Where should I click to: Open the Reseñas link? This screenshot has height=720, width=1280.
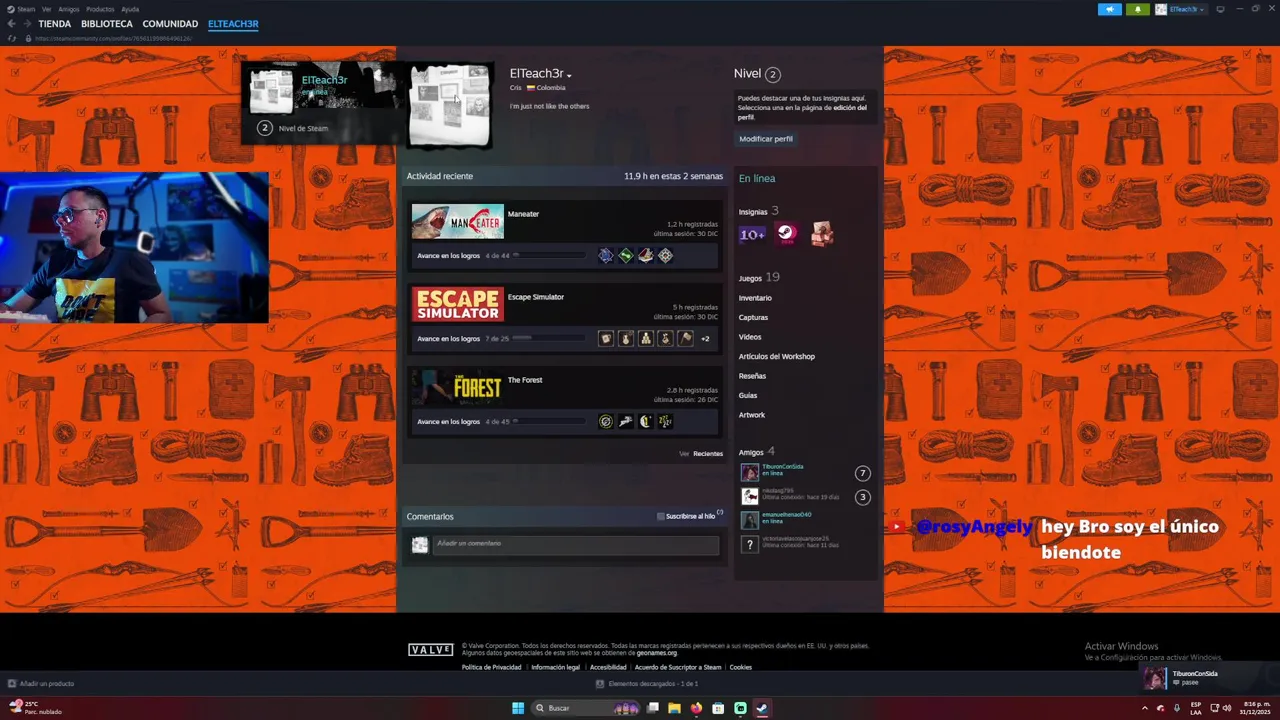coord(752,376)
